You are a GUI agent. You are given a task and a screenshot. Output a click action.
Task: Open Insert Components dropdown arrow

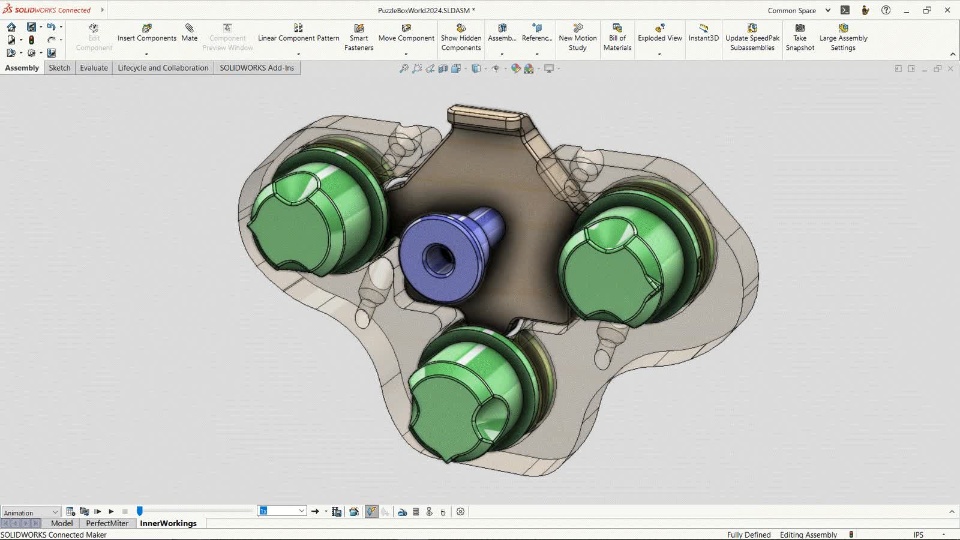[146, 54]
